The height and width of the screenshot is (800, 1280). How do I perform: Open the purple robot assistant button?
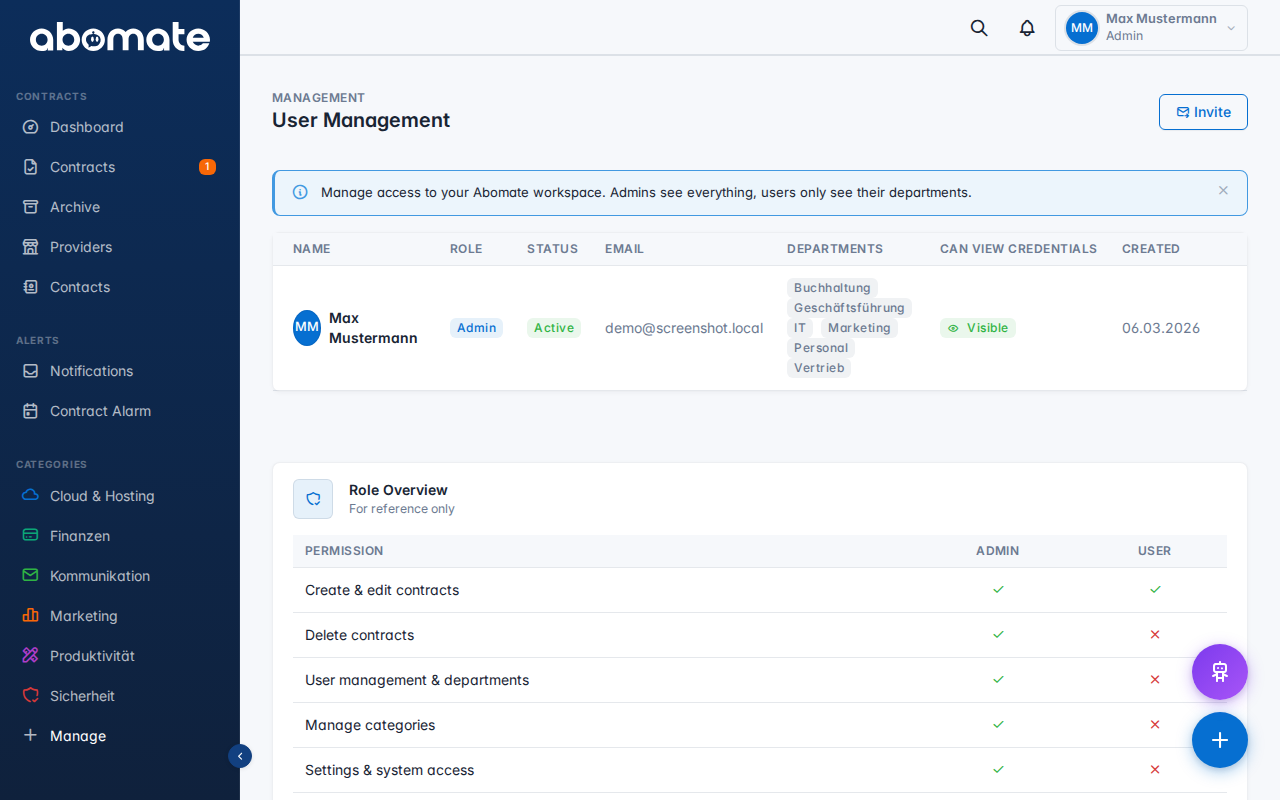1220,672
